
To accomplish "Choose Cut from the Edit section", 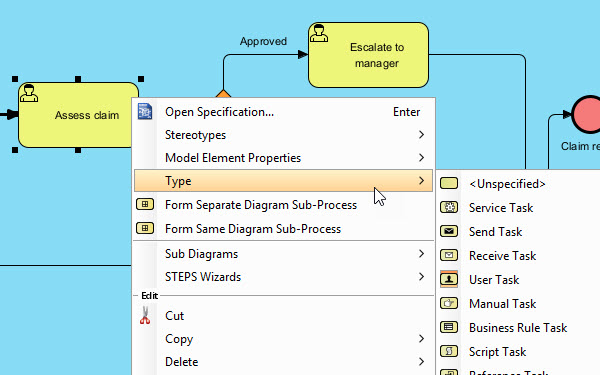I will [x=283, y=316].
